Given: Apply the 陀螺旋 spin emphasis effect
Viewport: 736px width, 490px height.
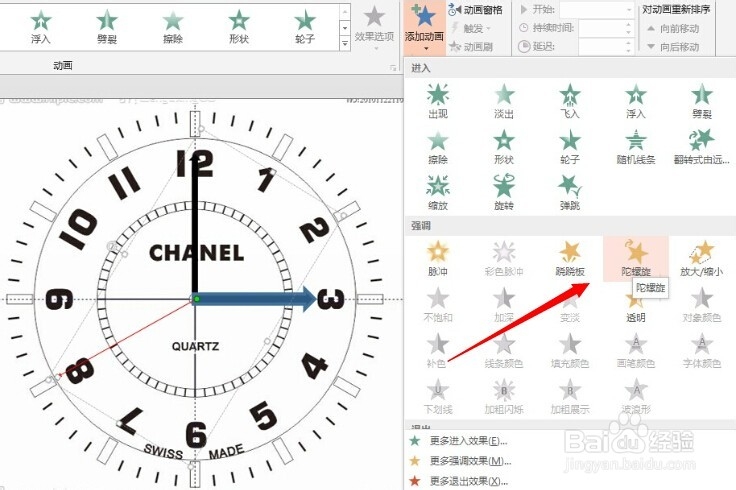Looking at the screenshot, I should coord(636,259).
